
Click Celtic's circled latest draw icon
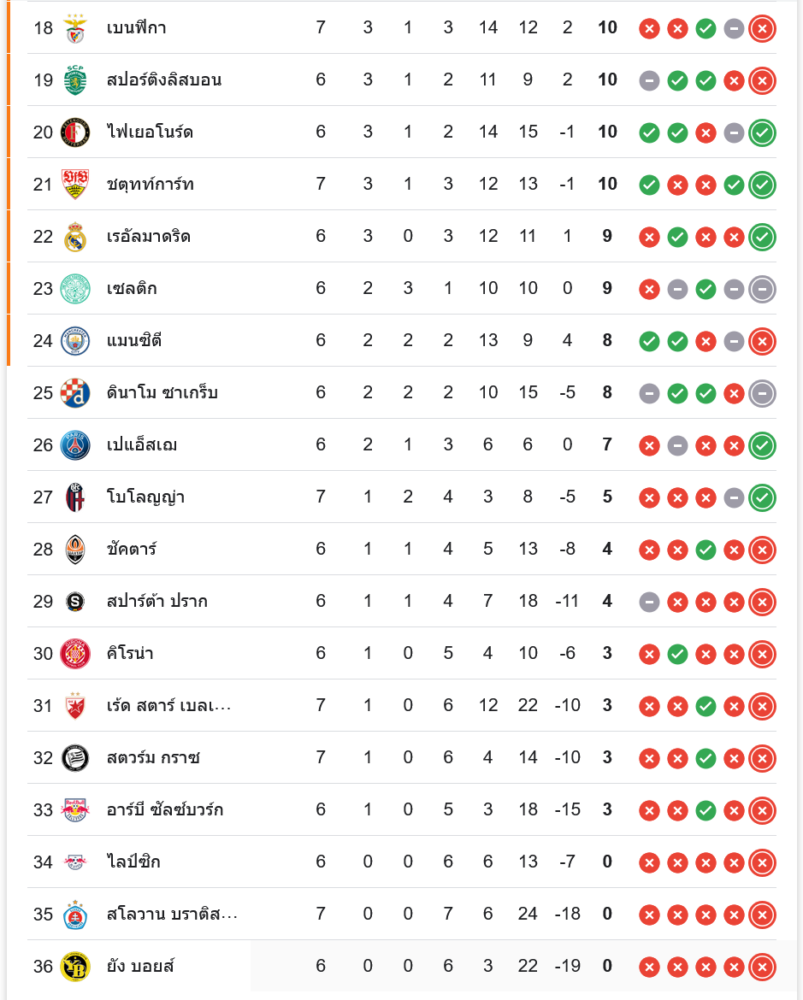[762, 289]
